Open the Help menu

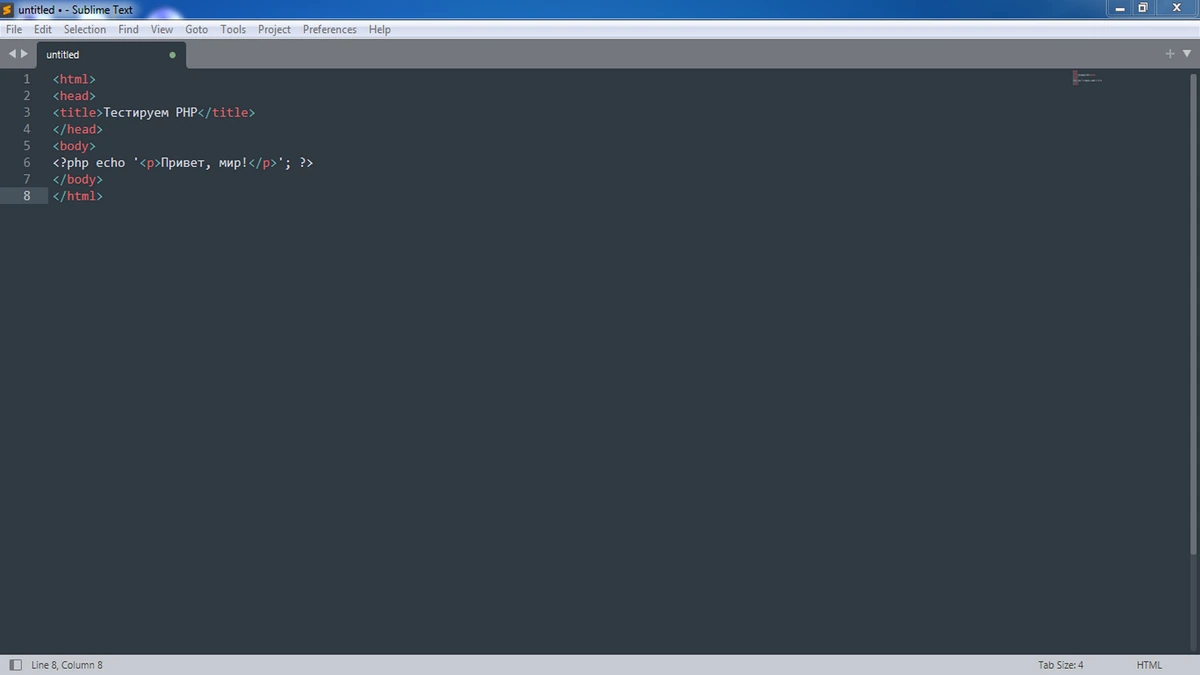coord(379,29)
